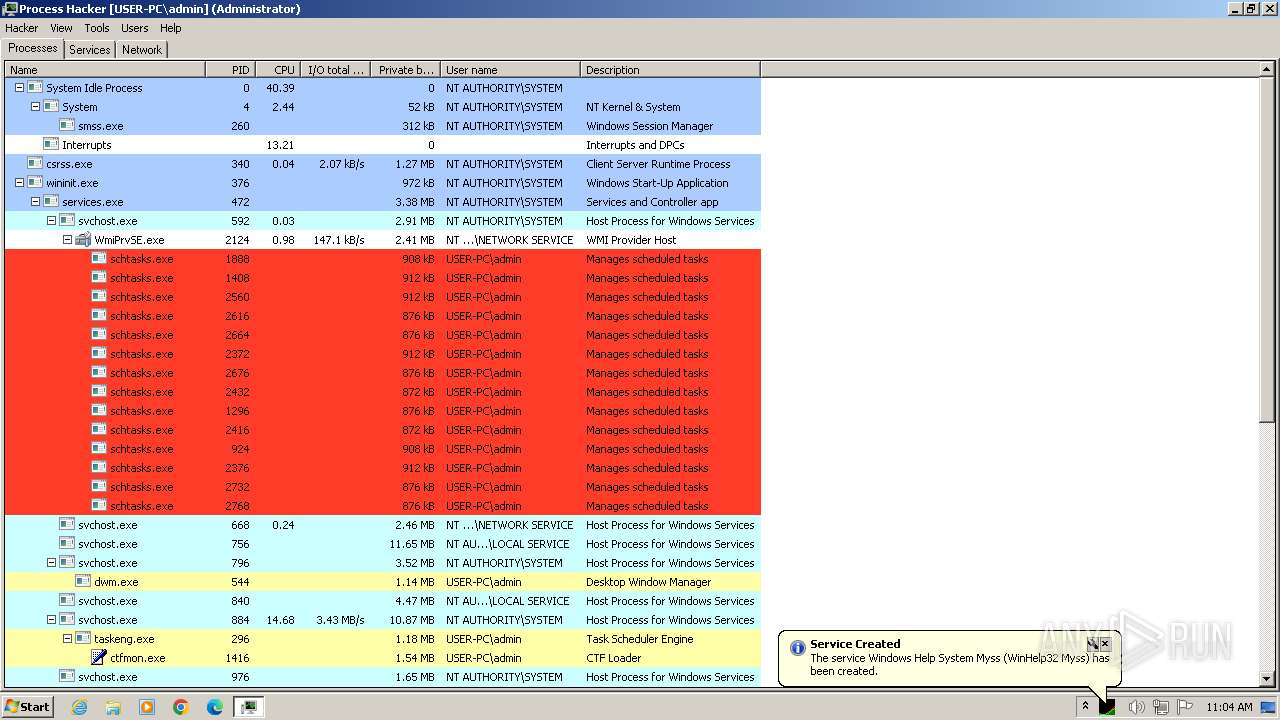The width and height of the screenshot is (1280, 720).
Task: Select the ctfmon.exe process row
Action: coord(383,658)
